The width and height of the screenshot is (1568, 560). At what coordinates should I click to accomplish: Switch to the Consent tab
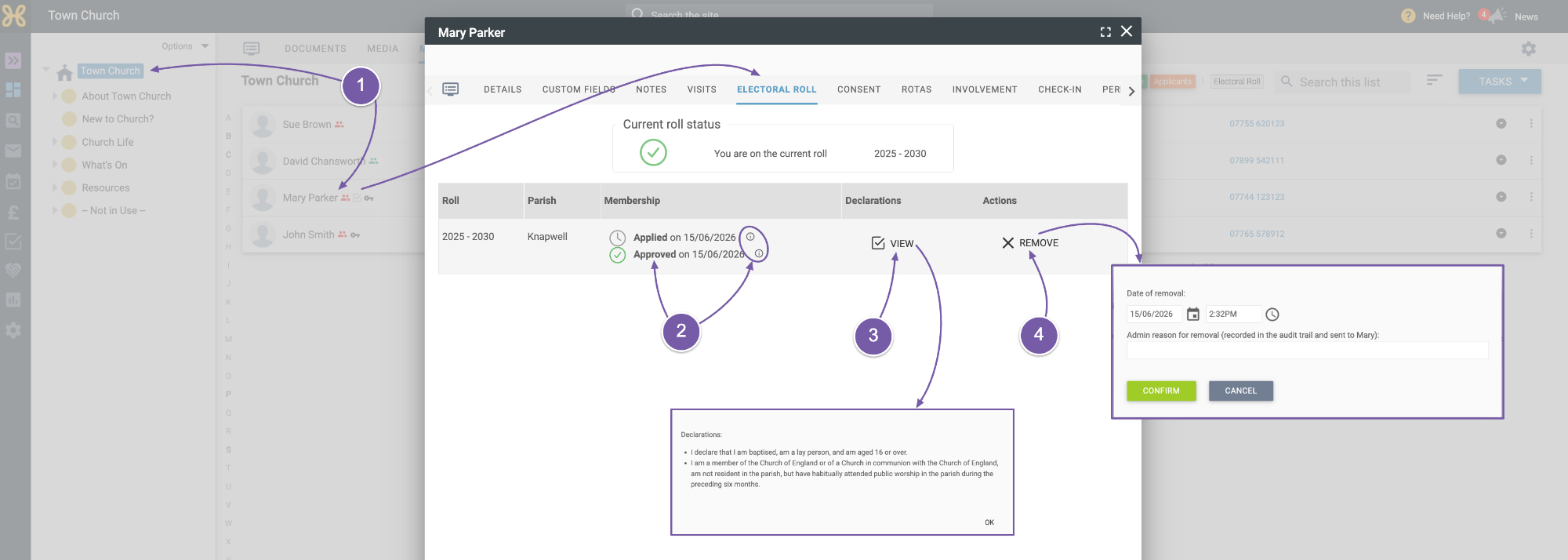(858, 89)
